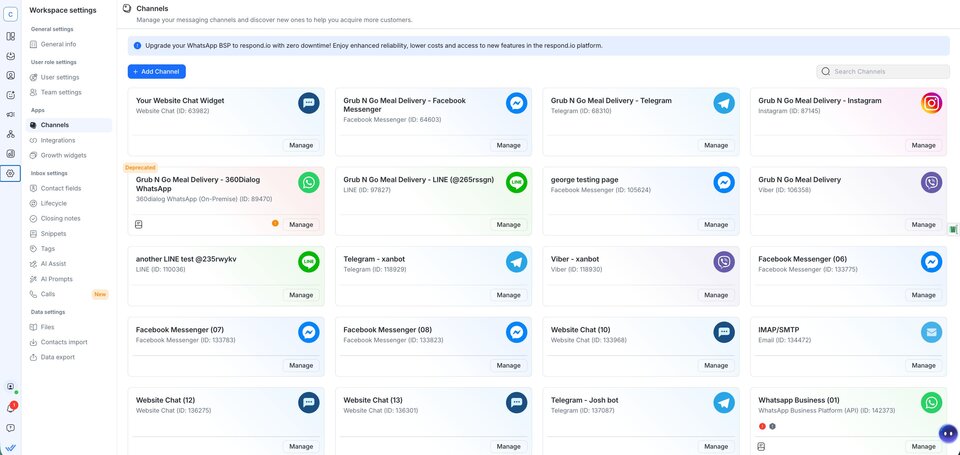Open notifications bell with red badge
The image size is (960, 455).
point(10,408)
